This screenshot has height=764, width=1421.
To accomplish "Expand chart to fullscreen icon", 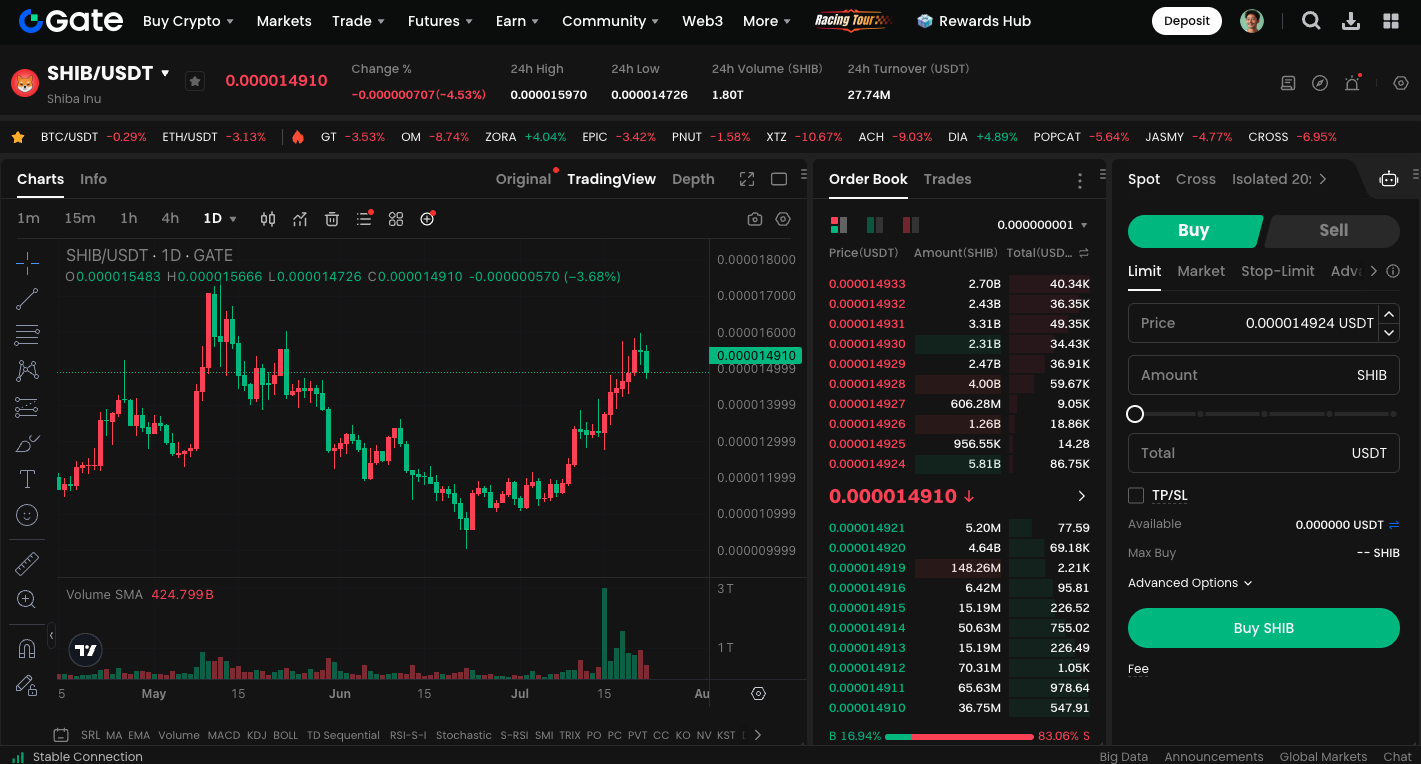I will pyautogui.click(x=747, y=179).
